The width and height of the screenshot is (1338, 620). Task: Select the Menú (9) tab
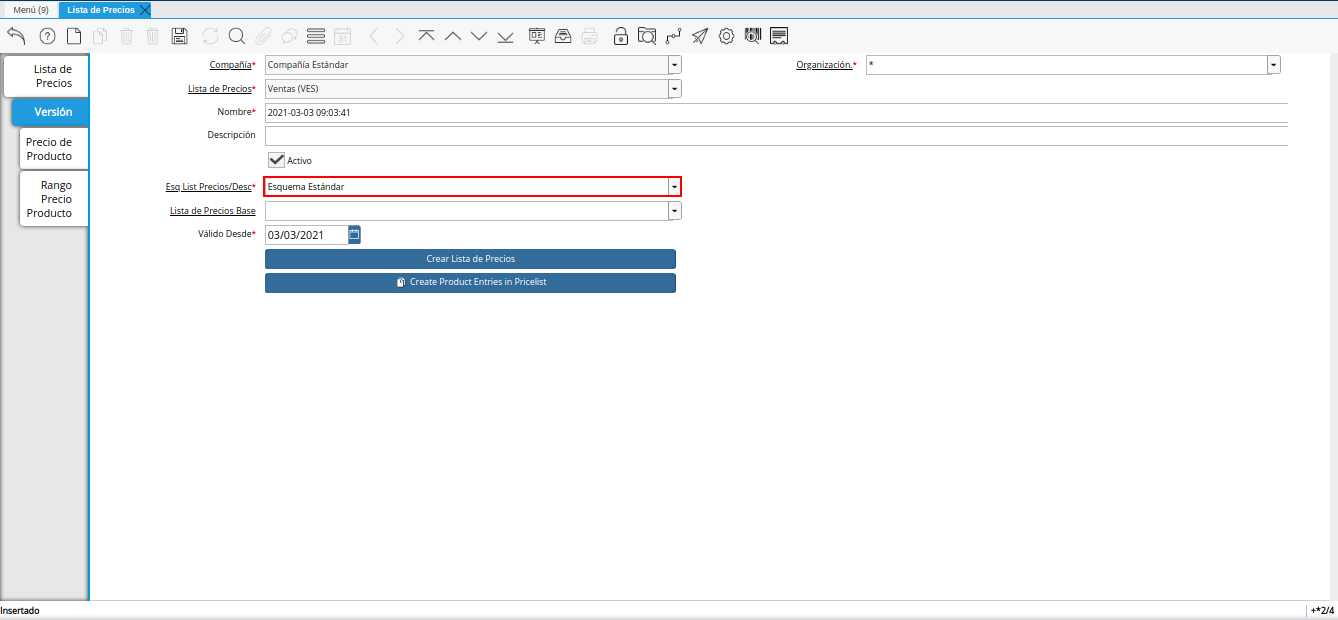click(30, 9)
